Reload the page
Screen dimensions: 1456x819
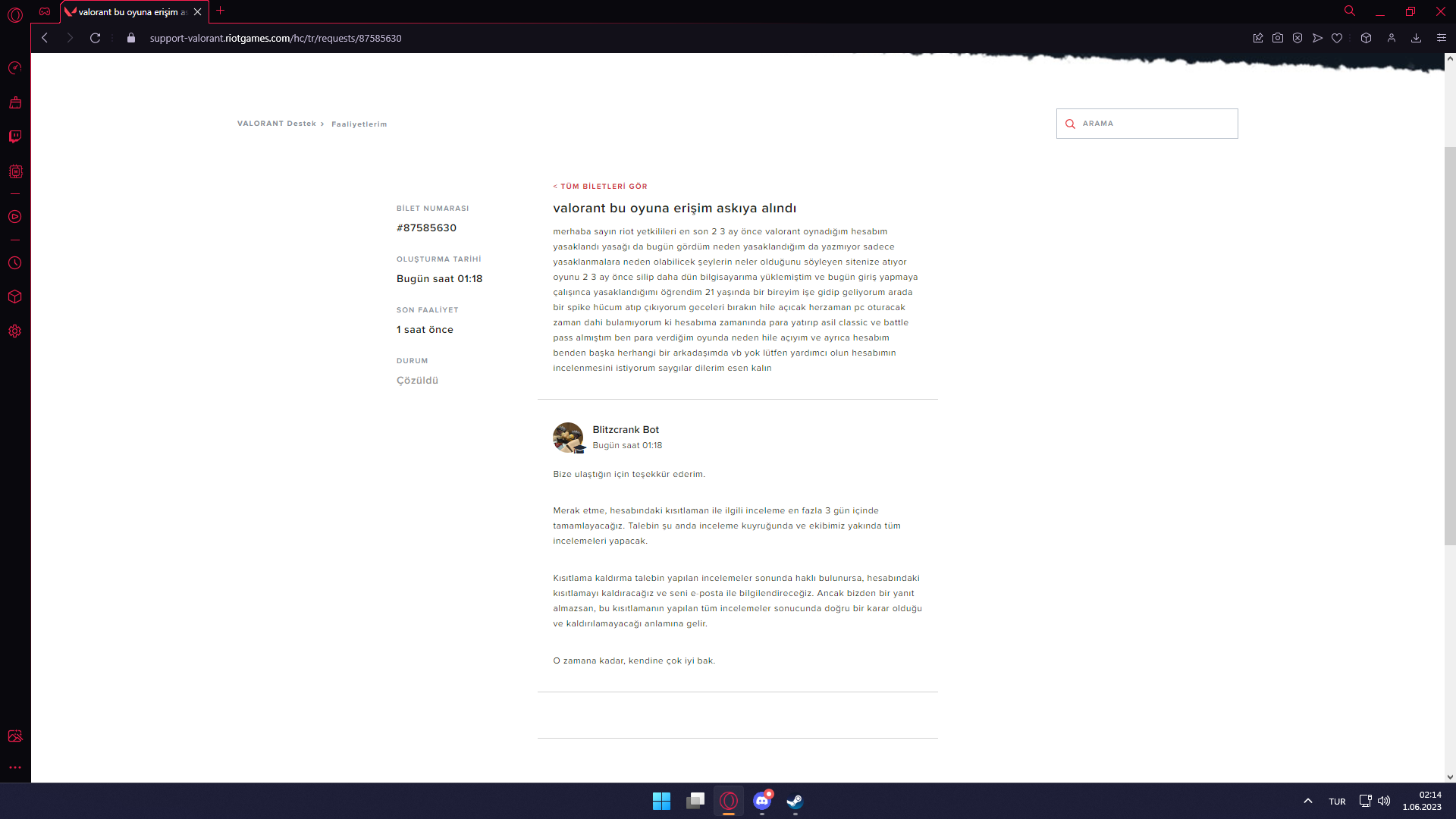pos(96,38)
